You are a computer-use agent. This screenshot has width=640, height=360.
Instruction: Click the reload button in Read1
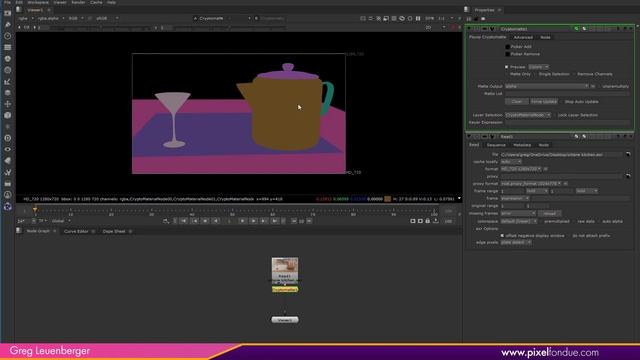click(x=549, y=213)
